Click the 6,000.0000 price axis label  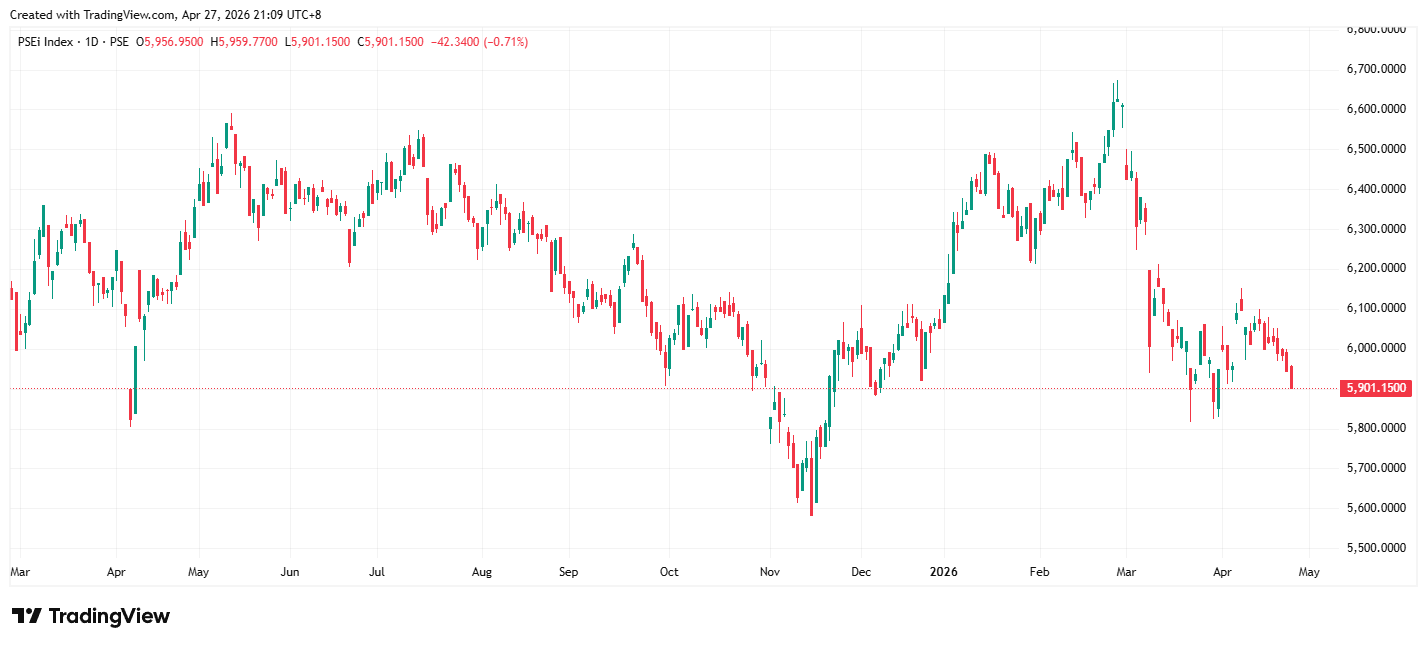[1376, 348]
